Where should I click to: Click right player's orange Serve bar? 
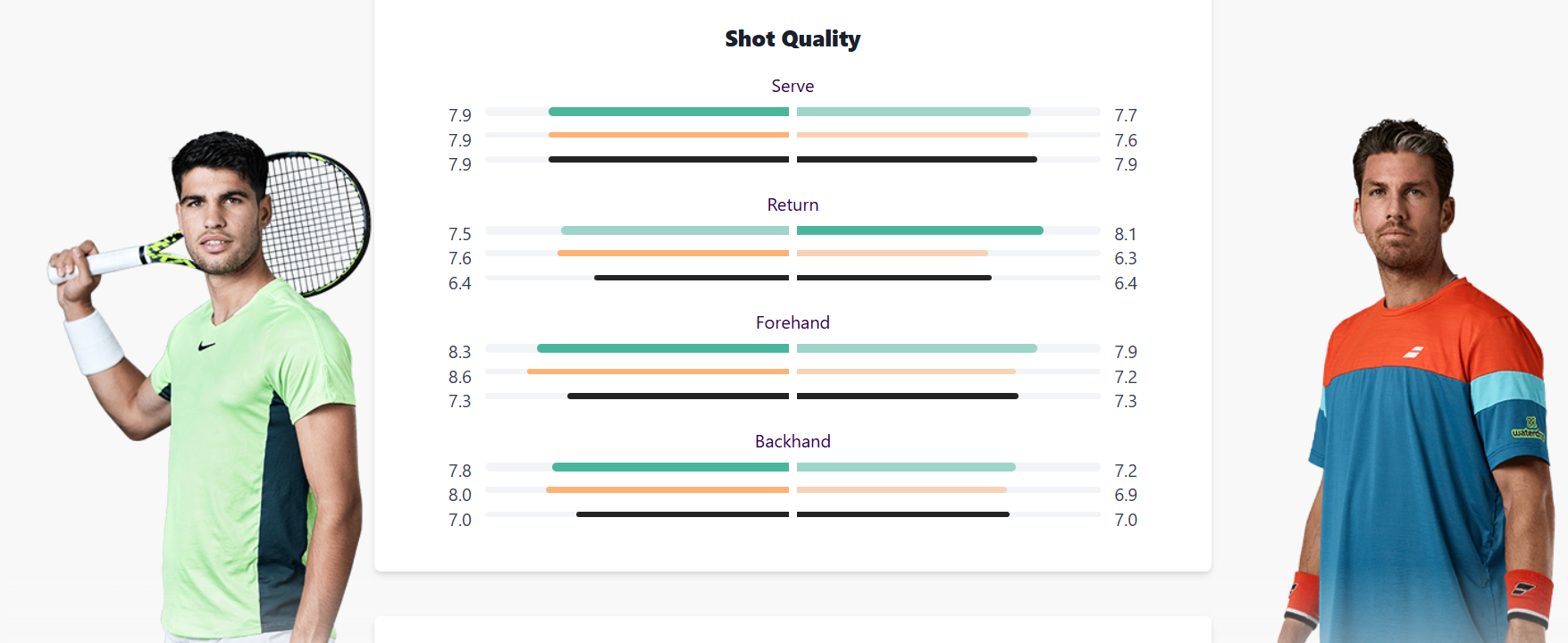[912, 135]
